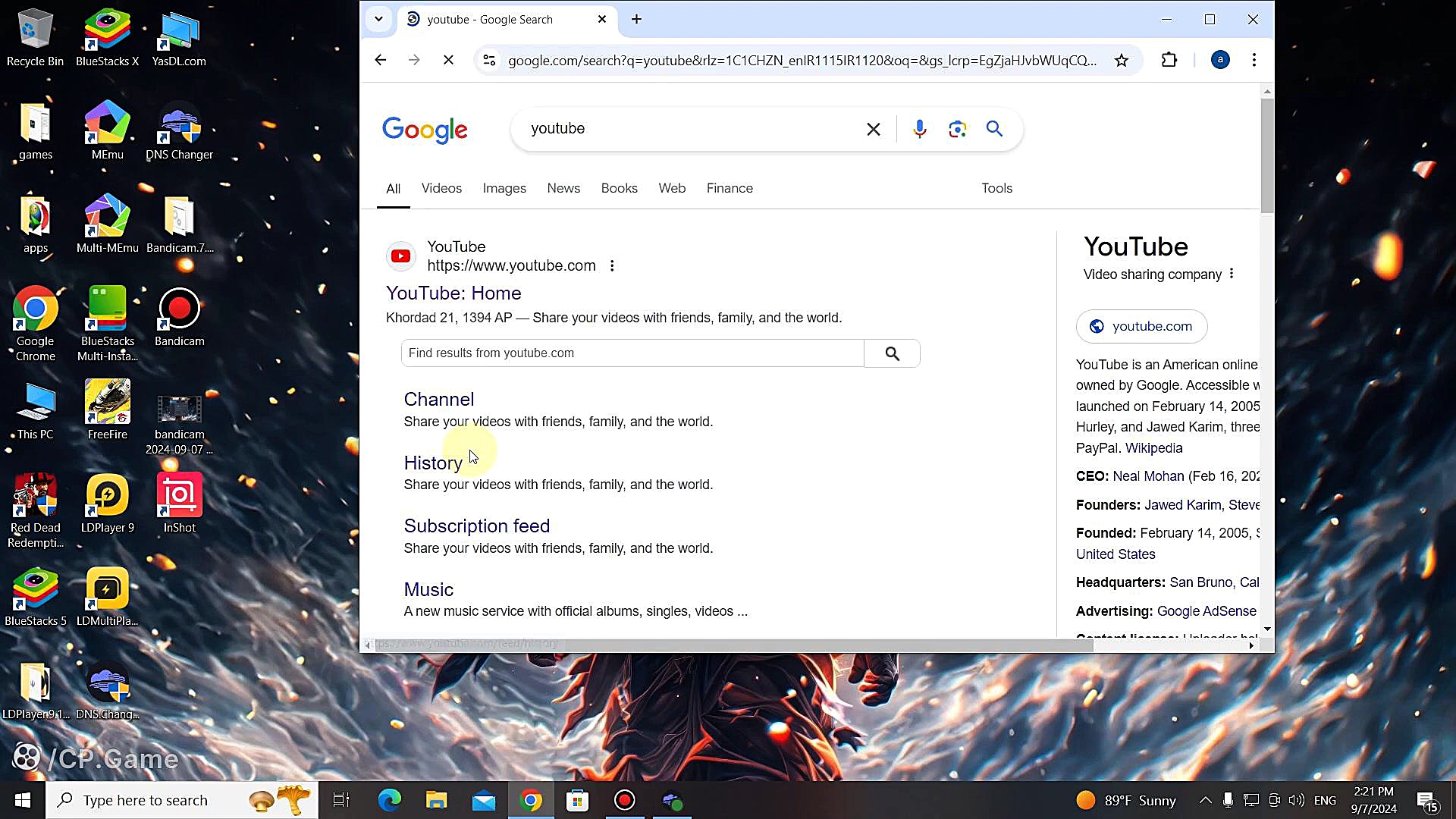The image size is (1456, 819).
Task: Open the Music sitelink
Action: [428, 590]
